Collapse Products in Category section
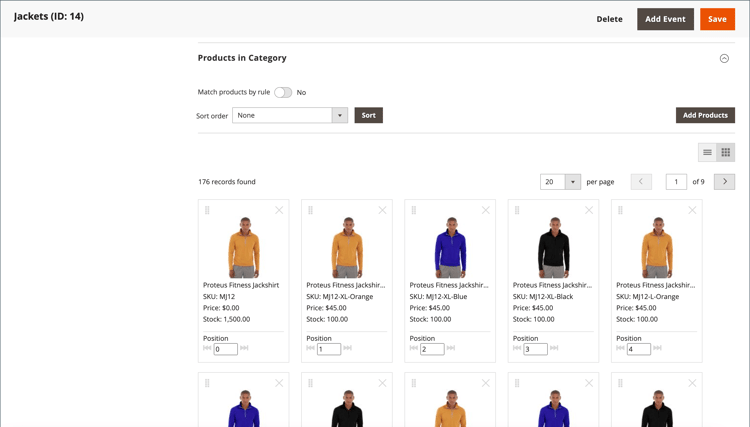The width and height of the screenshot is (750, 427). point(724,58)
